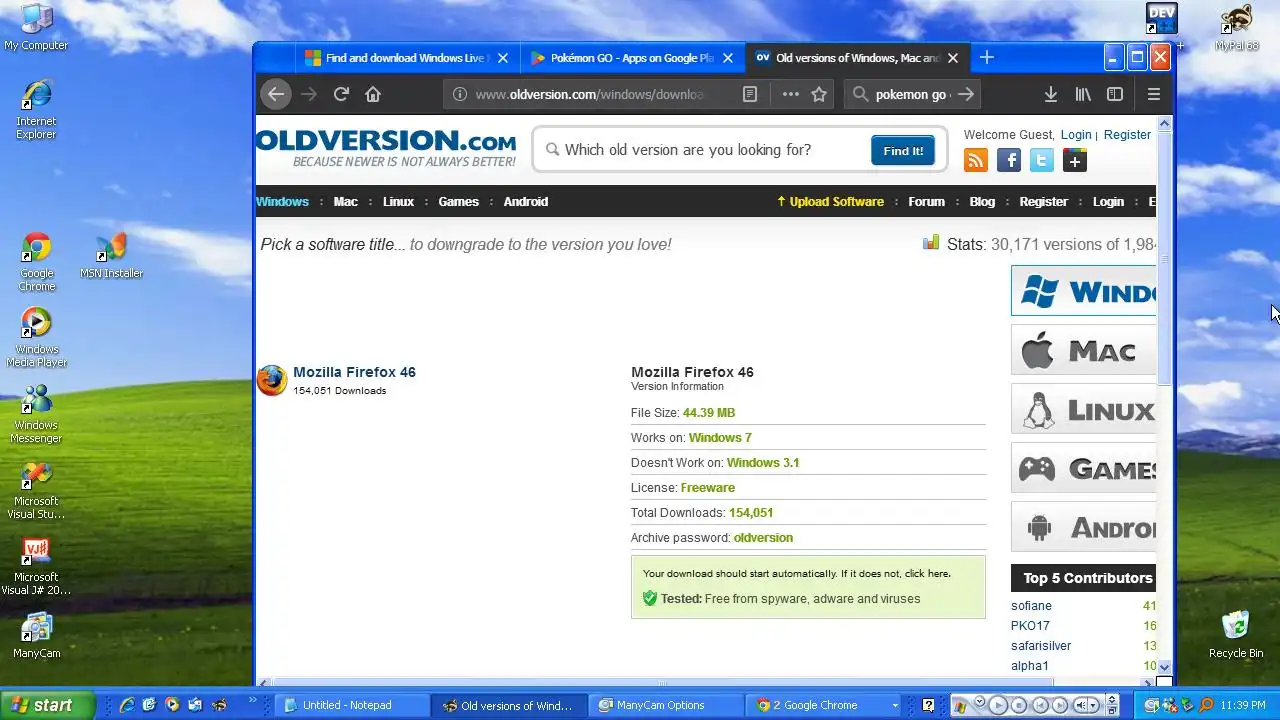Switch to ManyCam Options taskbar button
The image size is (1280, 720).
666,705
